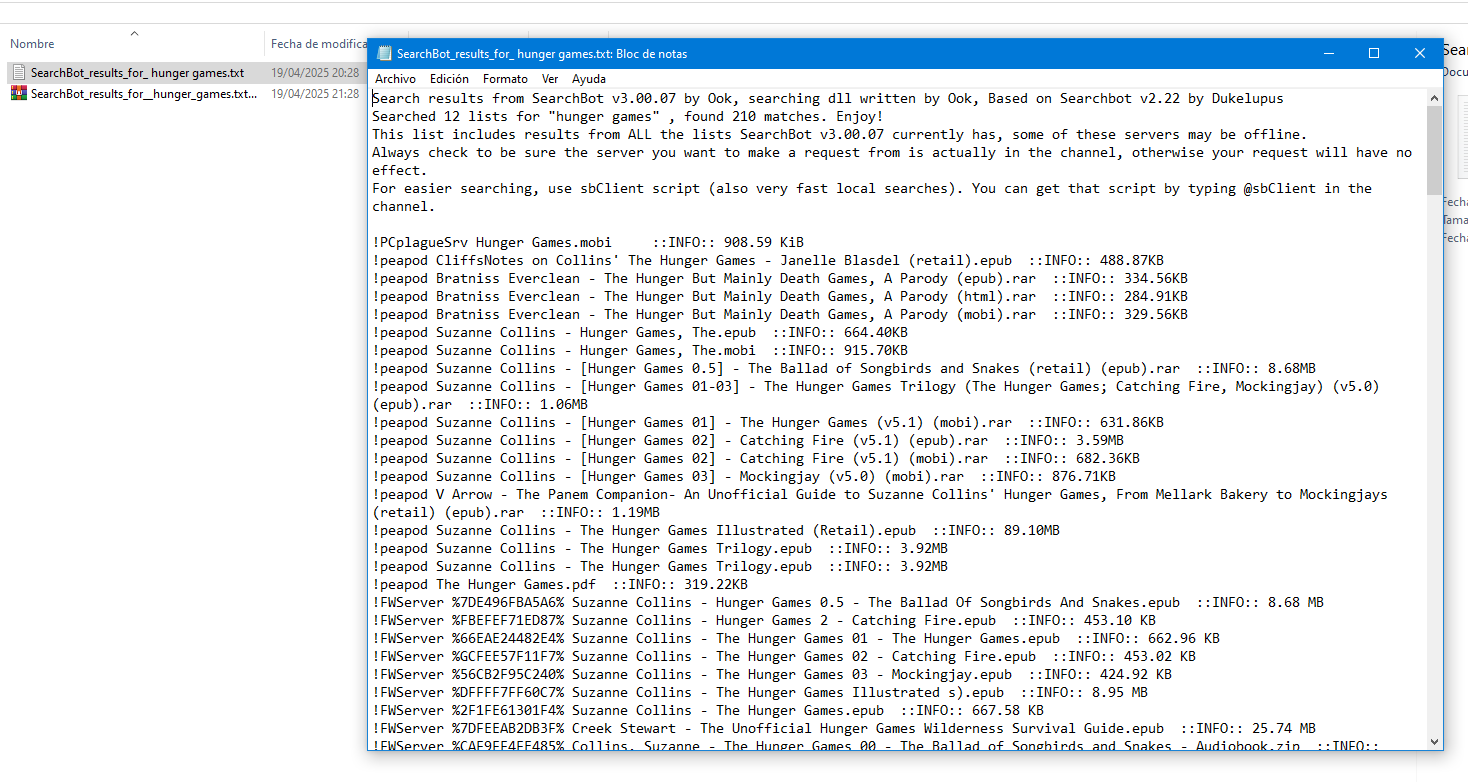Click the Notepad scrollbar up arrow

(x=1434, y=96)
